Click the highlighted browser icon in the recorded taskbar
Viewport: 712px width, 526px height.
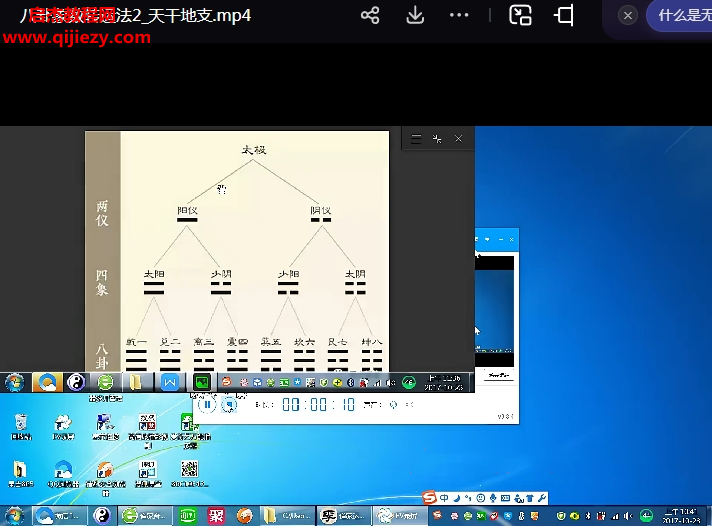pyautogui.click(x=47, y=382)
